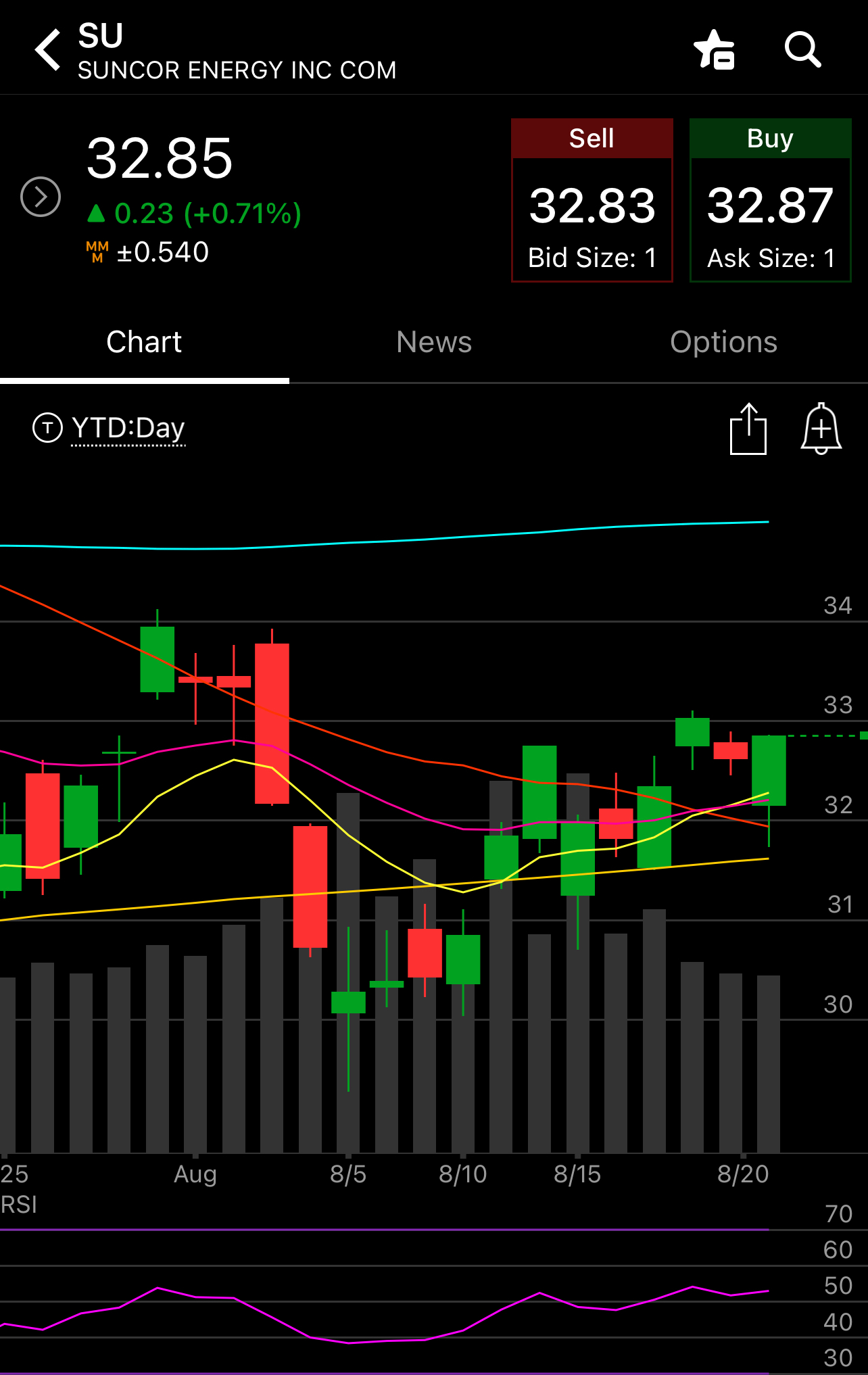Screen dimensions: 868x1375
Task: Share the chart via share icon
Action: tap(748, 429)
